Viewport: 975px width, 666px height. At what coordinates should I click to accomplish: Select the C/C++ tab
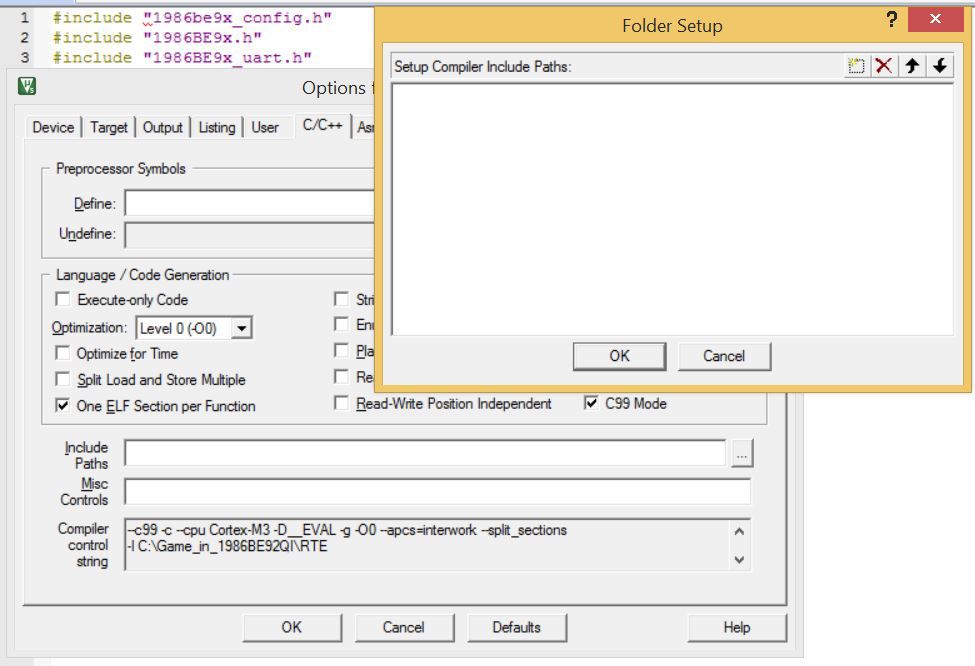coord(323,126)
